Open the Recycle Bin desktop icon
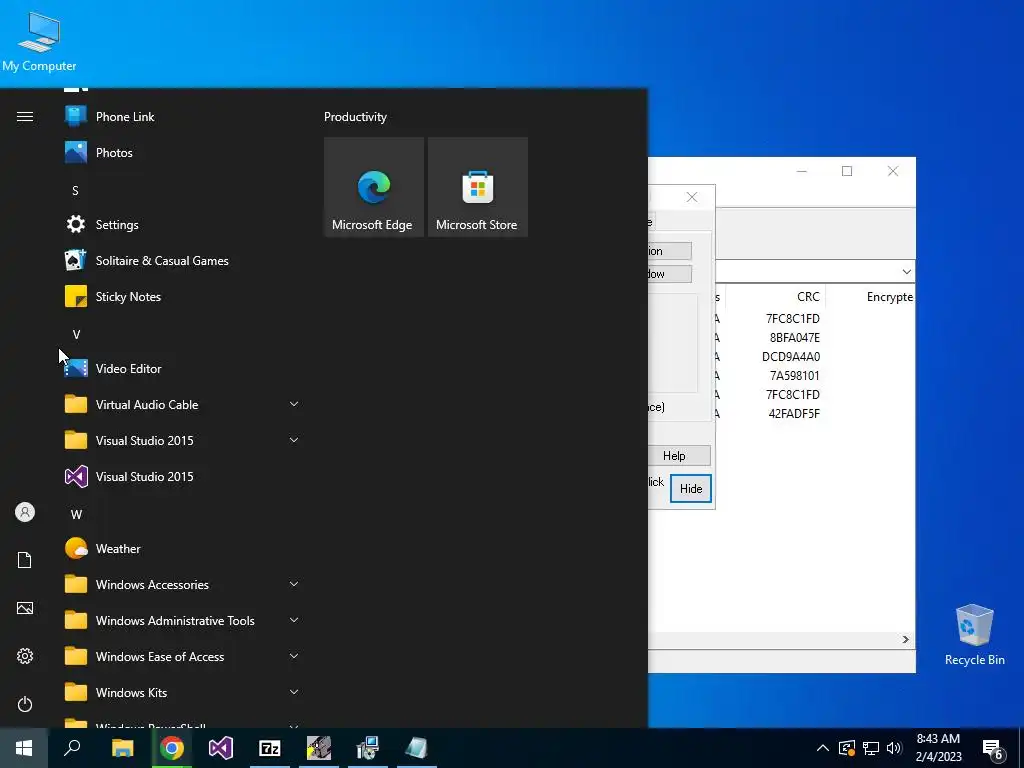Screen dimensions: 1024x768 974,635
